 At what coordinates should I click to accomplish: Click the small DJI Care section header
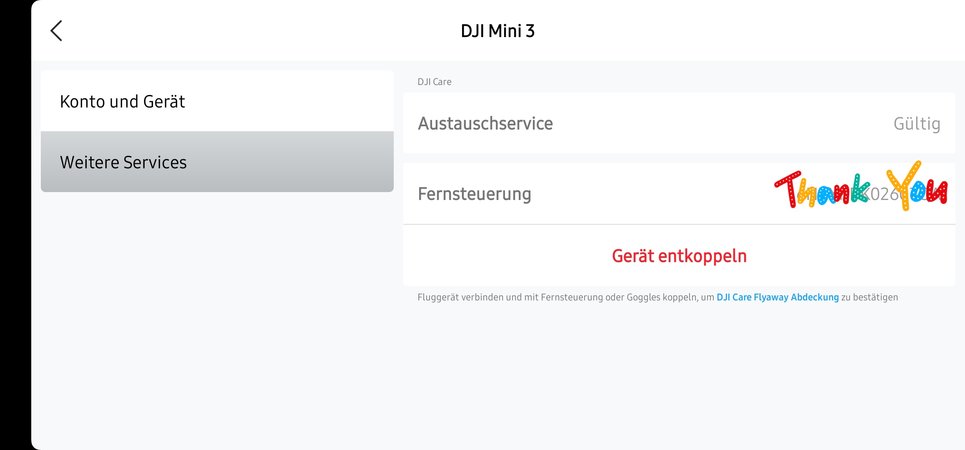tap(434, 82)
